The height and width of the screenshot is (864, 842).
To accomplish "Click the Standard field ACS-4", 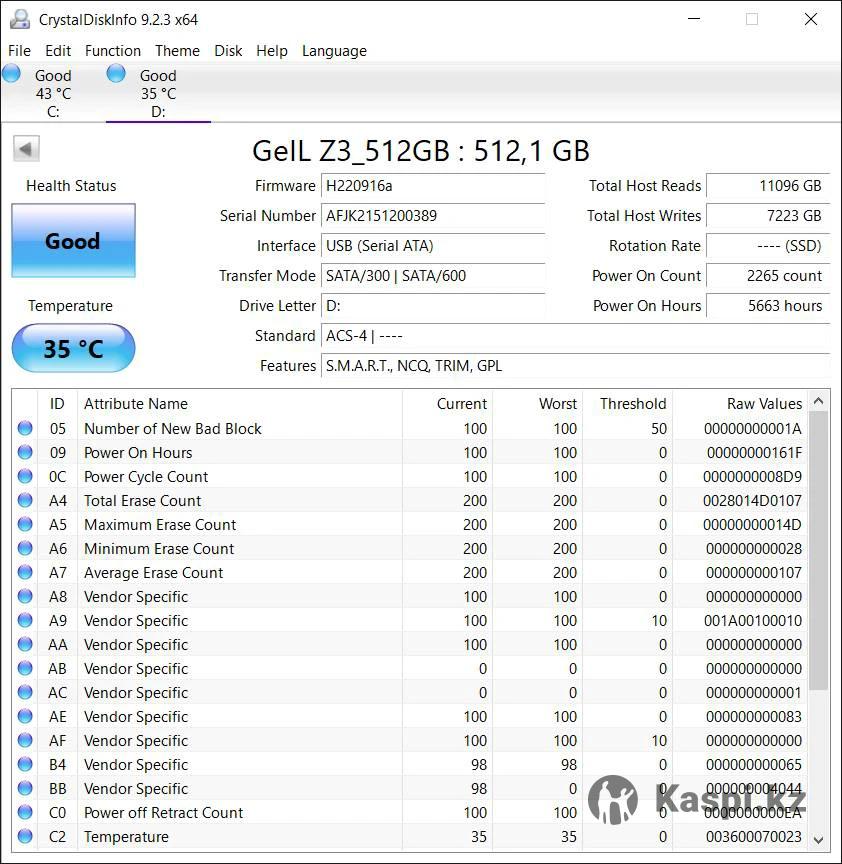I will click(x=575, y=336).
